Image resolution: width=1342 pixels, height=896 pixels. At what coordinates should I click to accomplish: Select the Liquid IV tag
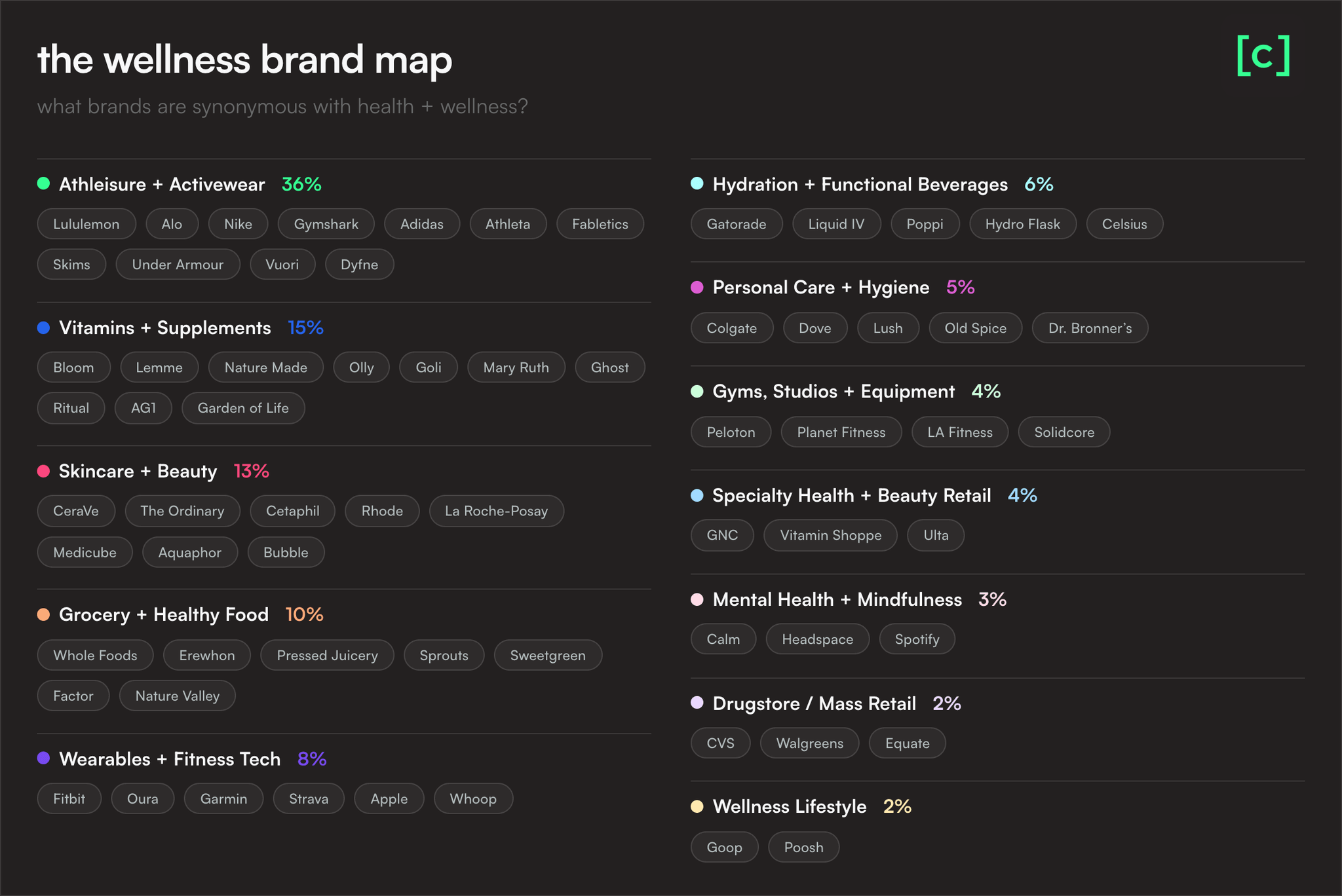[x=836, y=224]
